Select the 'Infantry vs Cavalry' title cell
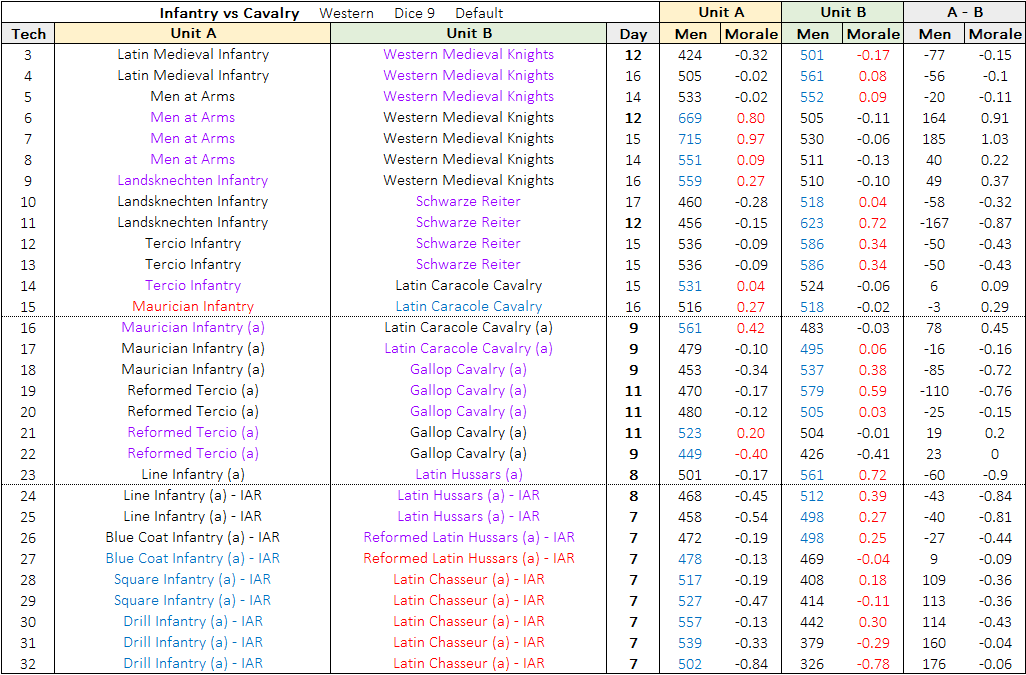1026x675 pixels. (229, 13)
